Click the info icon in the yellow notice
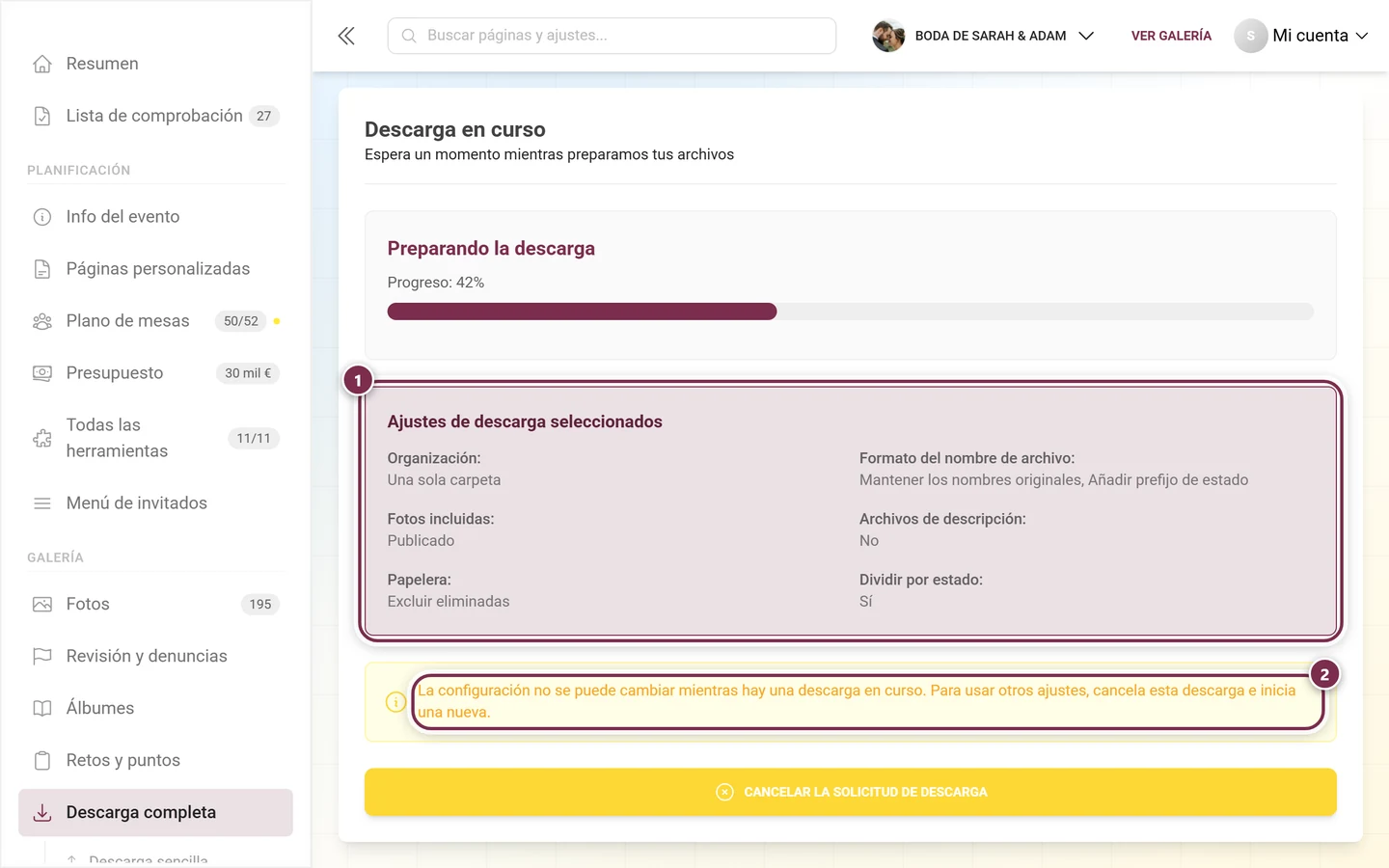 coord(395,702)
